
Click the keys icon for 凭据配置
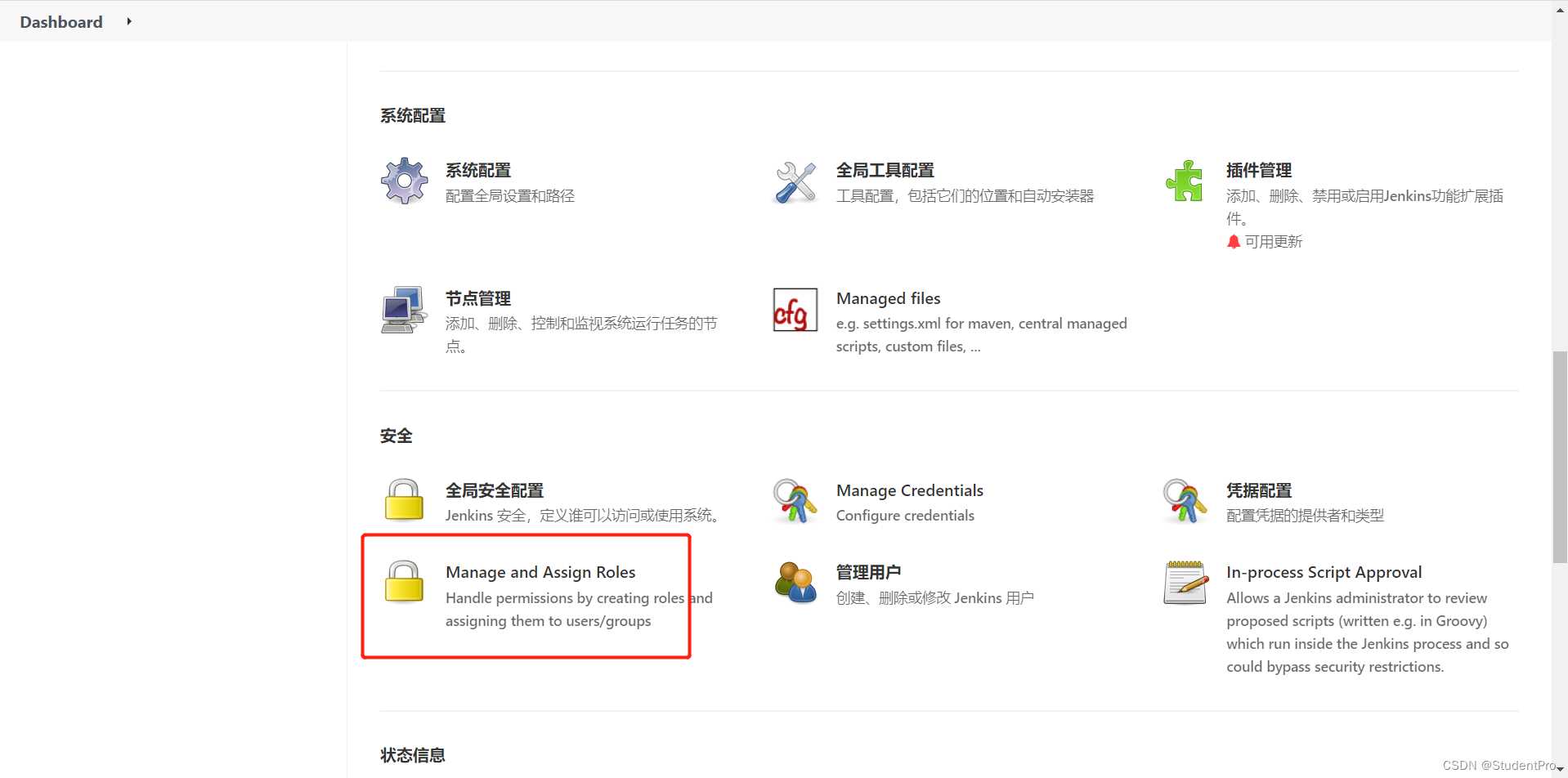[x=1185, y=501]
